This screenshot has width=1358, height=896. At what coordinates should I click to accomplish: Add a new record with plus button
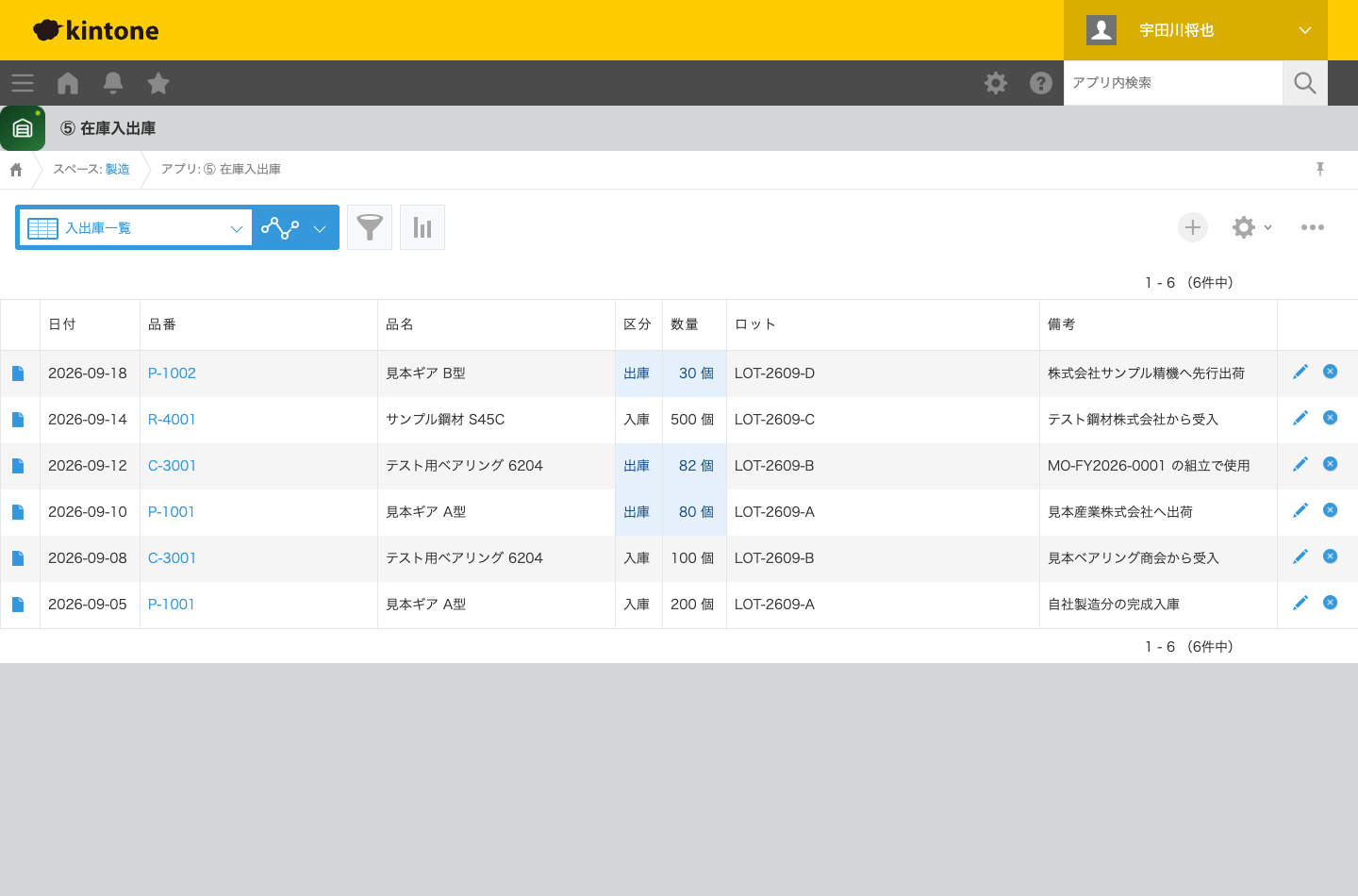coord(1193,227)
